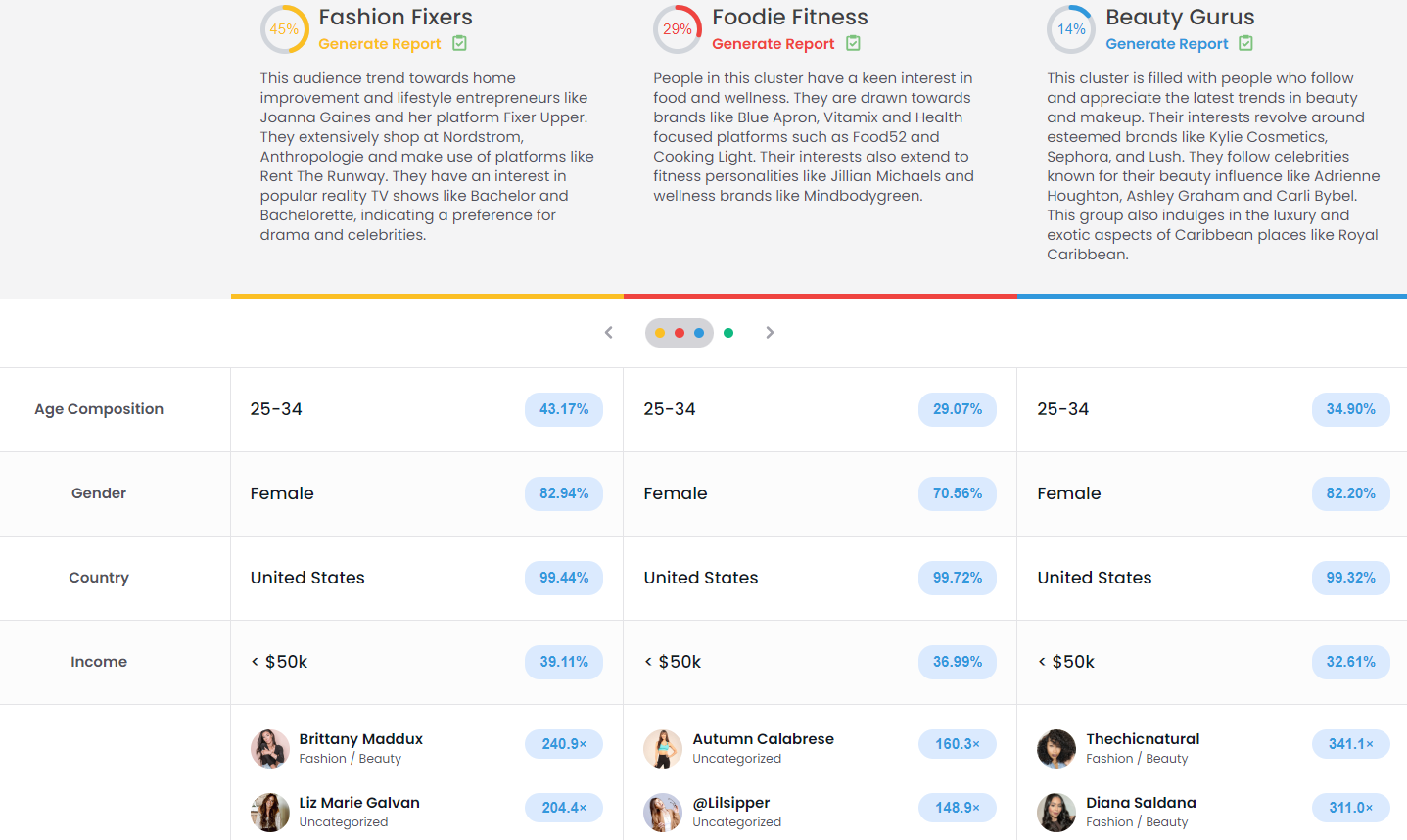
Task: Click the 36.99% income badge
Action: point(958,662)
